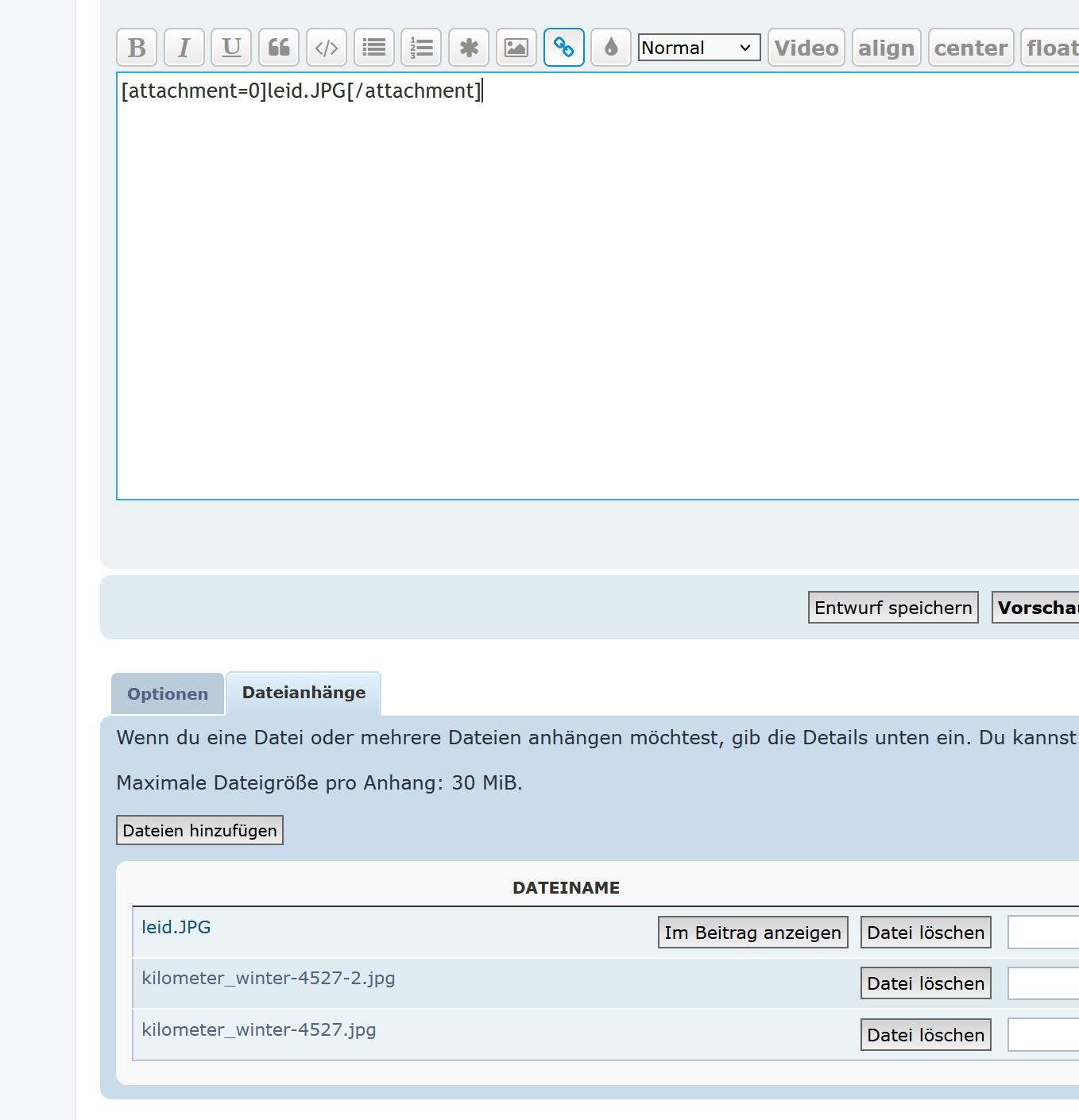The image size is (1079, 1120).
Task: Insert a quote block using the quote icon
Action: point(279,48)
